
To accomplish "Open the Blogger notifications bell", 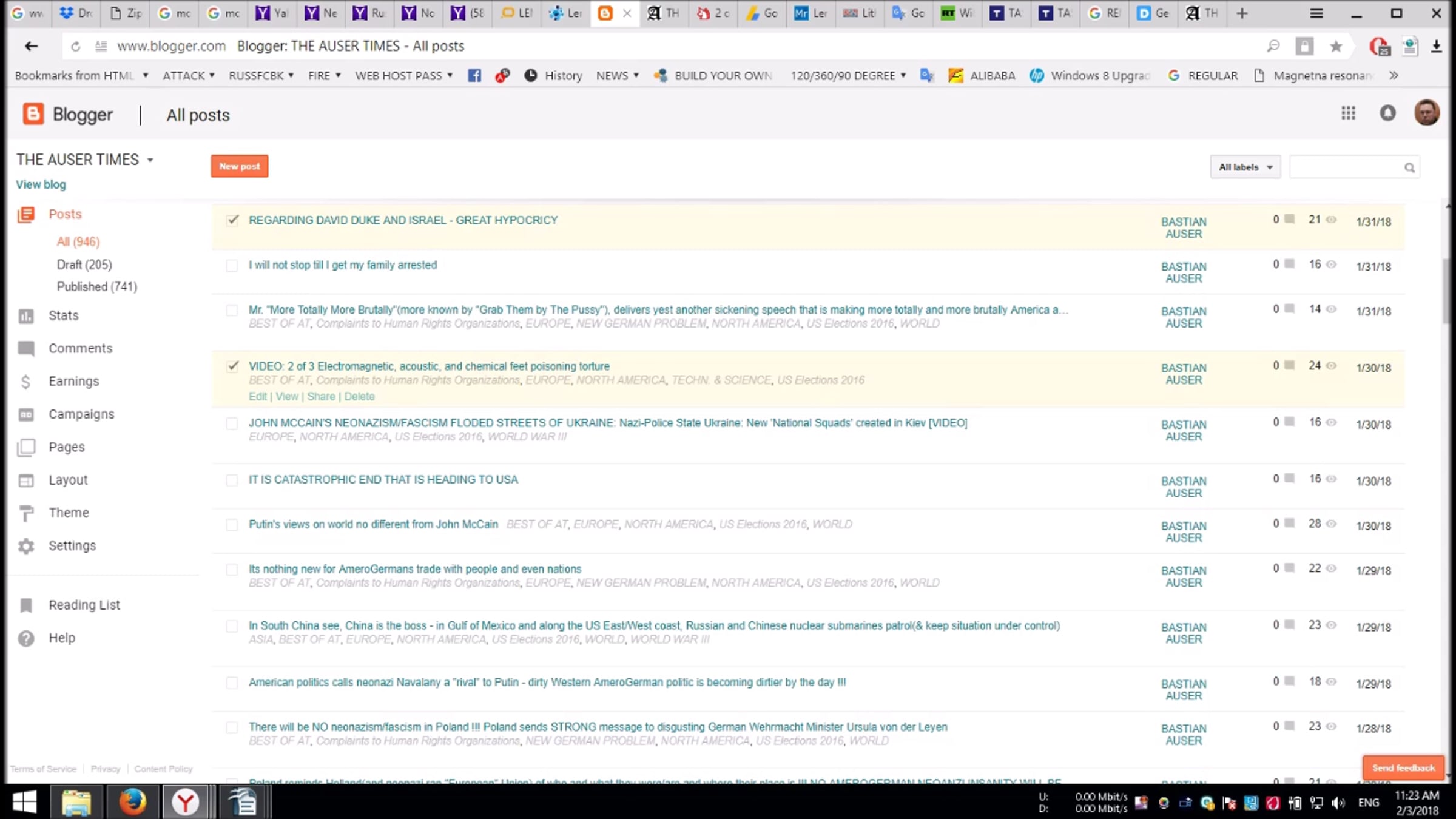I will (1387, 113).
